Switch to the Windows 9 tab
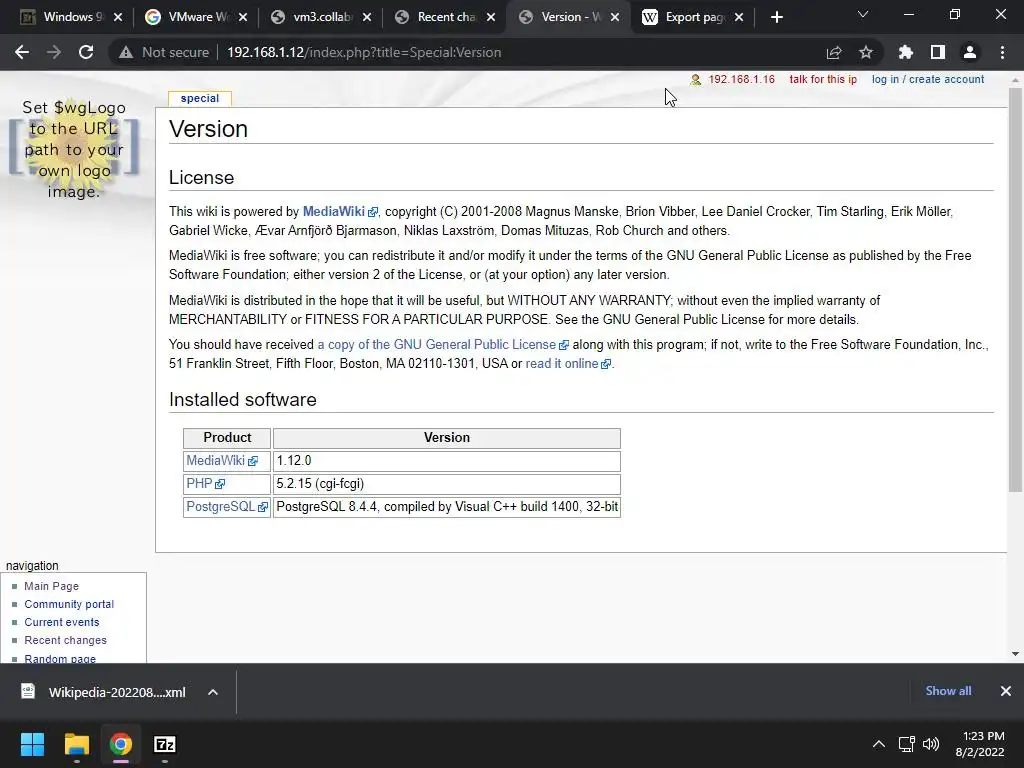This screenshot has width=1024, height=768. pos(65,17)
